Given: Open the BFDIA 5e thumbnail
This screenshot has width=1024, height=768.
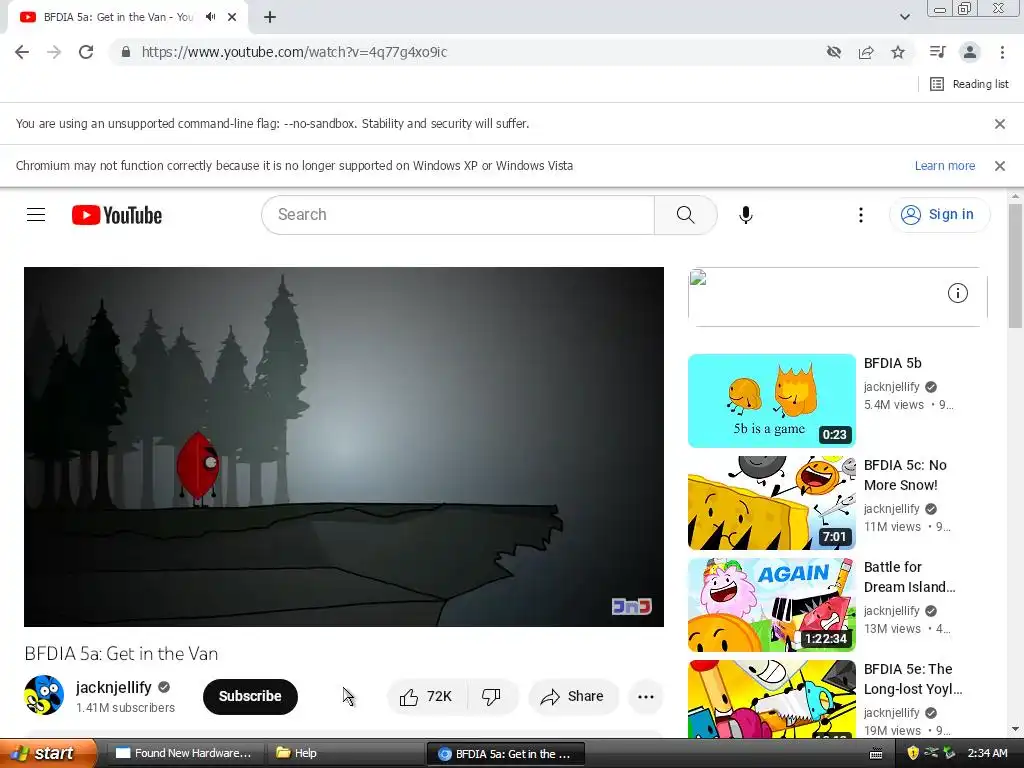Looking at the screenshot, I should 771,699.
